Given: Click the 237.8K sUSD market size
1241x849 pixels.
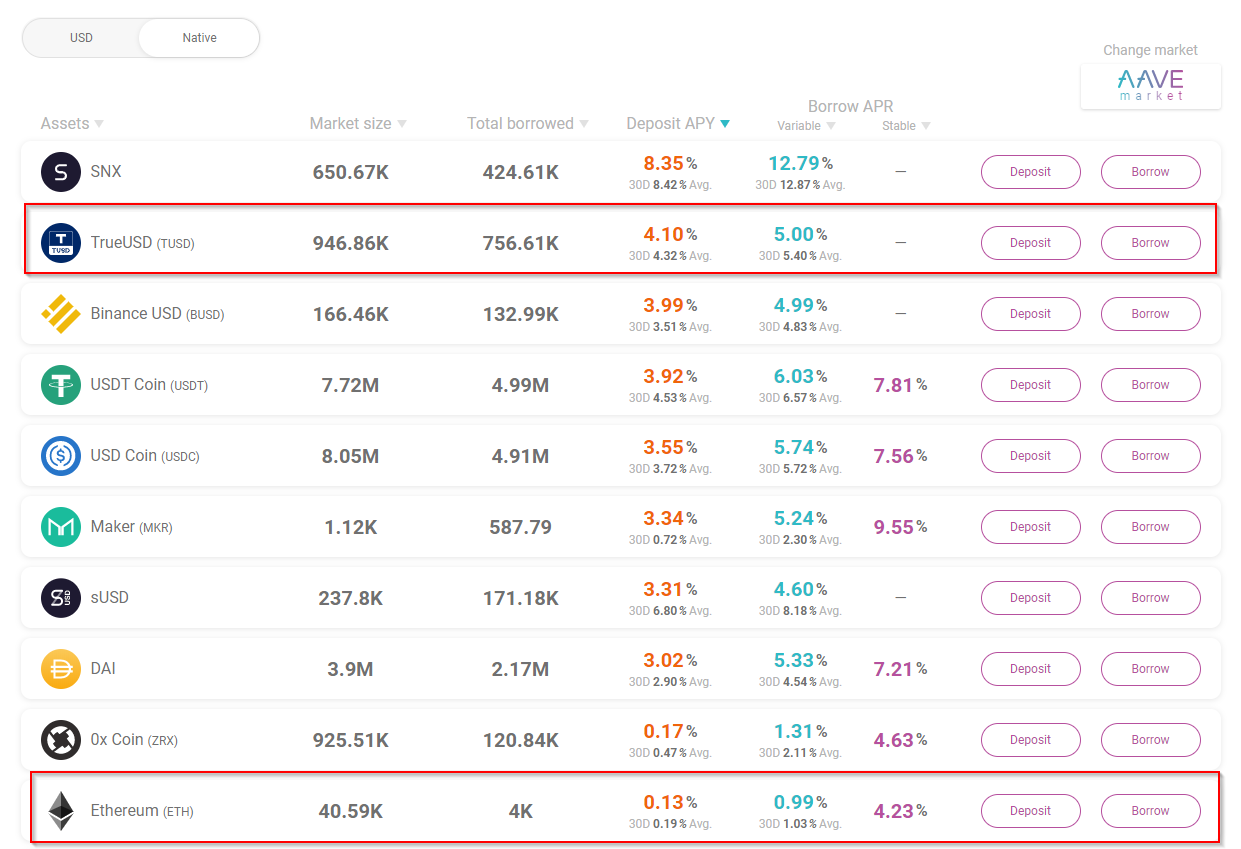Looking at the screenshot, I should [351, 598].
